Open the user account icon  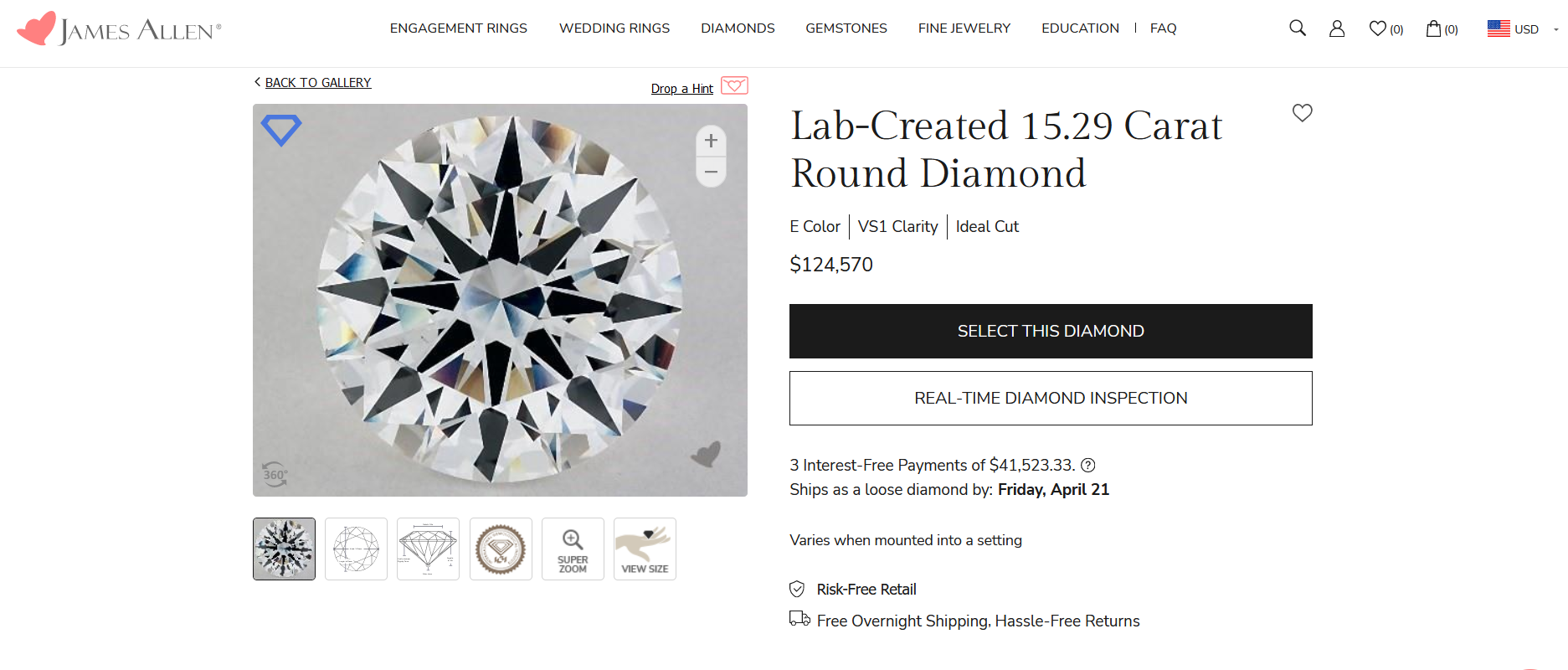point(1337,28)
